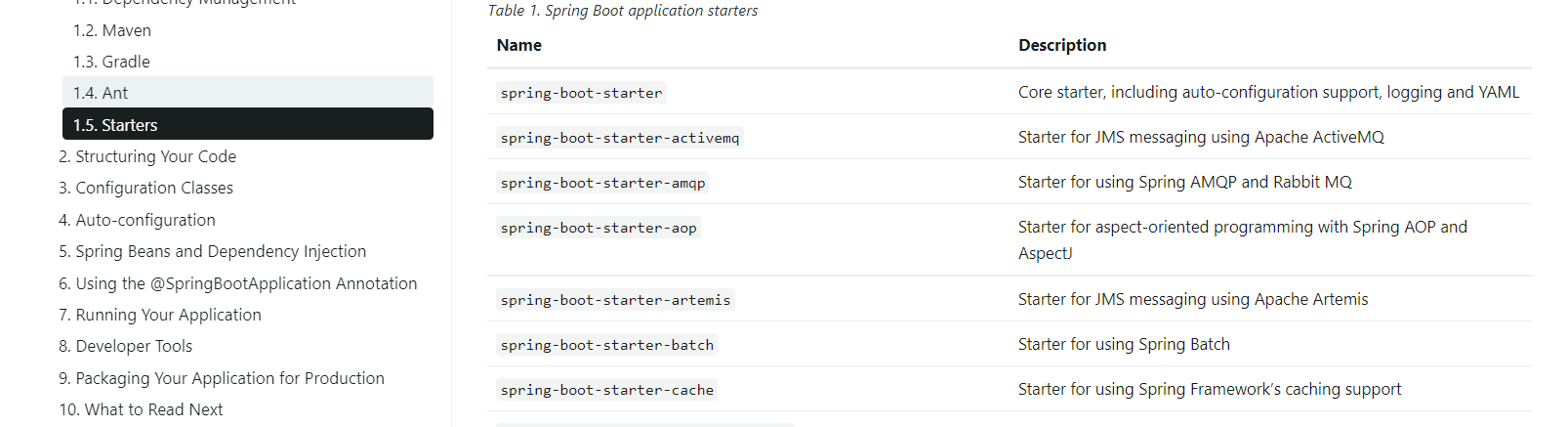Open the 1.2. Maven section
This screenshot has width=1568, height=427.
click(x=112, y=30)
